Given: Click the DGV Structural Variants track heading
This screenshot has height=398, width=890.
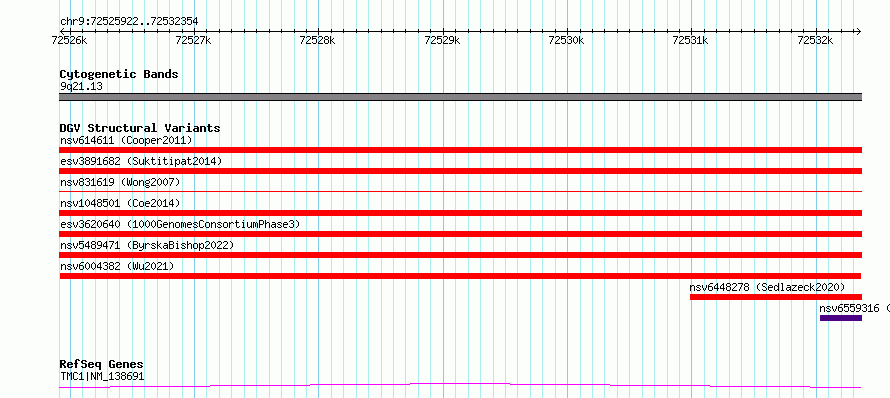Looking at the screenshot, I should tap(140, 128).
